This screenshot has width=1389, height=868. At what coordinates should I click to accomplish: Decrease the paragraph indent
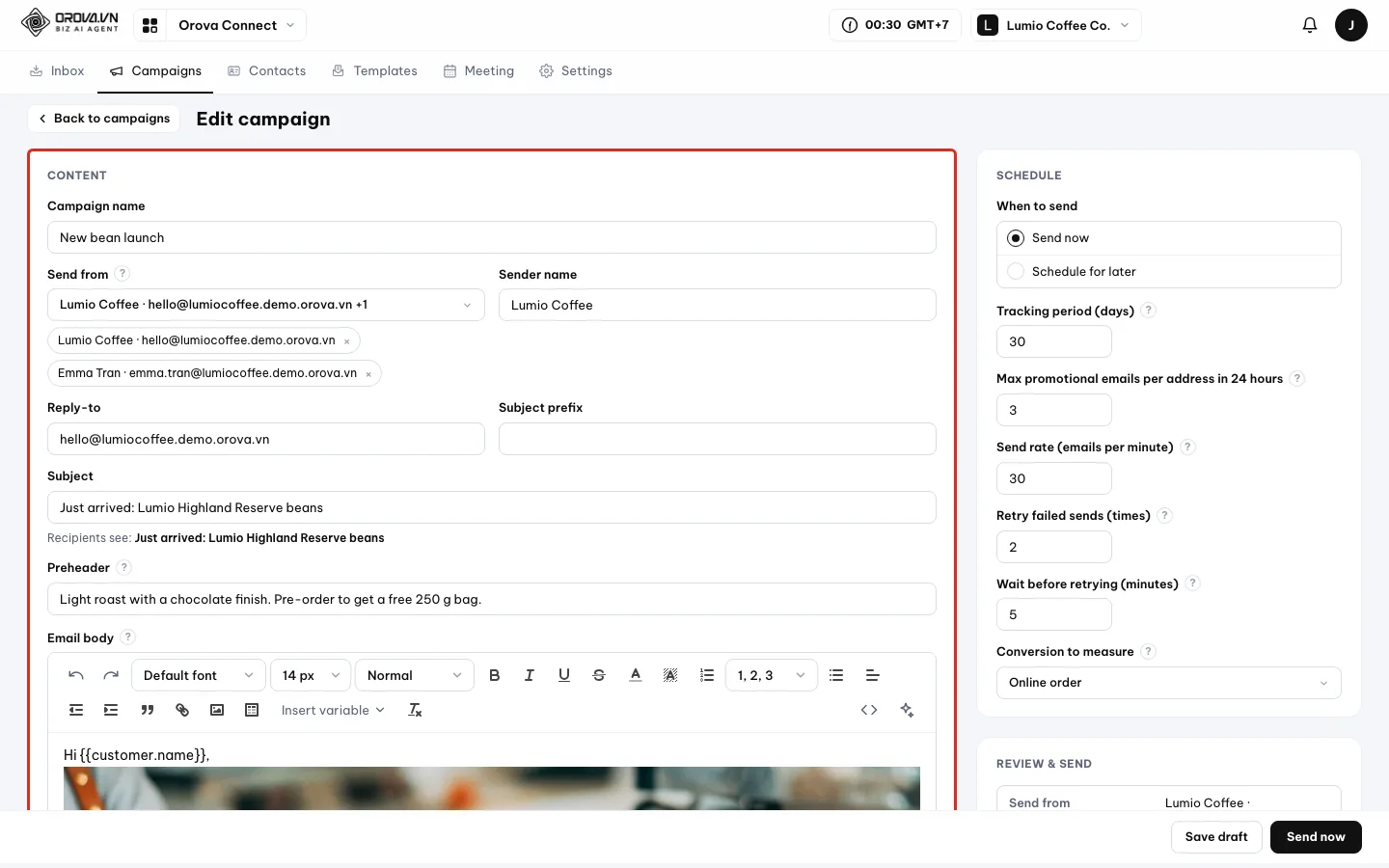(x=76, y=710)
